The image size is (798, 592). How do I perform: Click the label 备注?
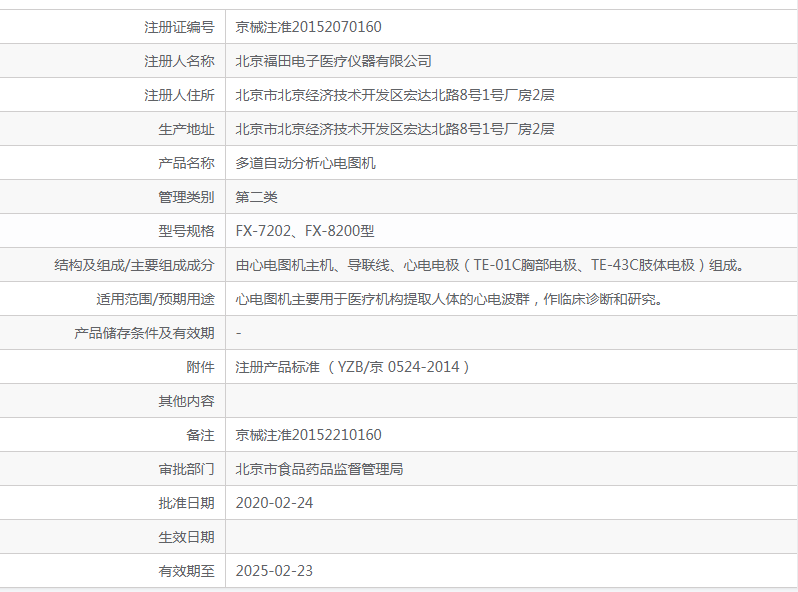tap(201, 435)
